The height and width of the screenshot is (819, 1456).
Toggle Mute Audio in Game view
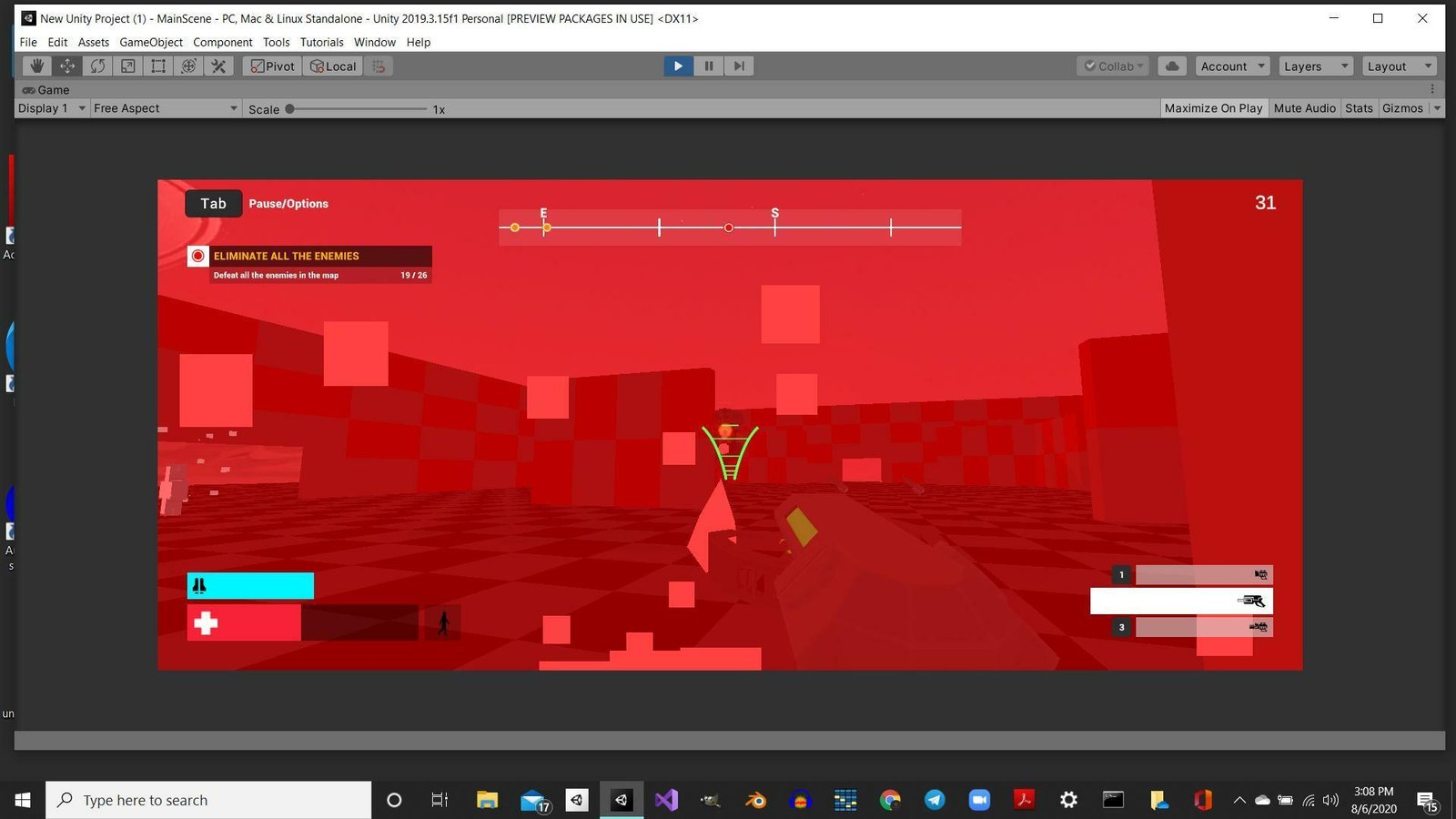tap(1304, 108)
